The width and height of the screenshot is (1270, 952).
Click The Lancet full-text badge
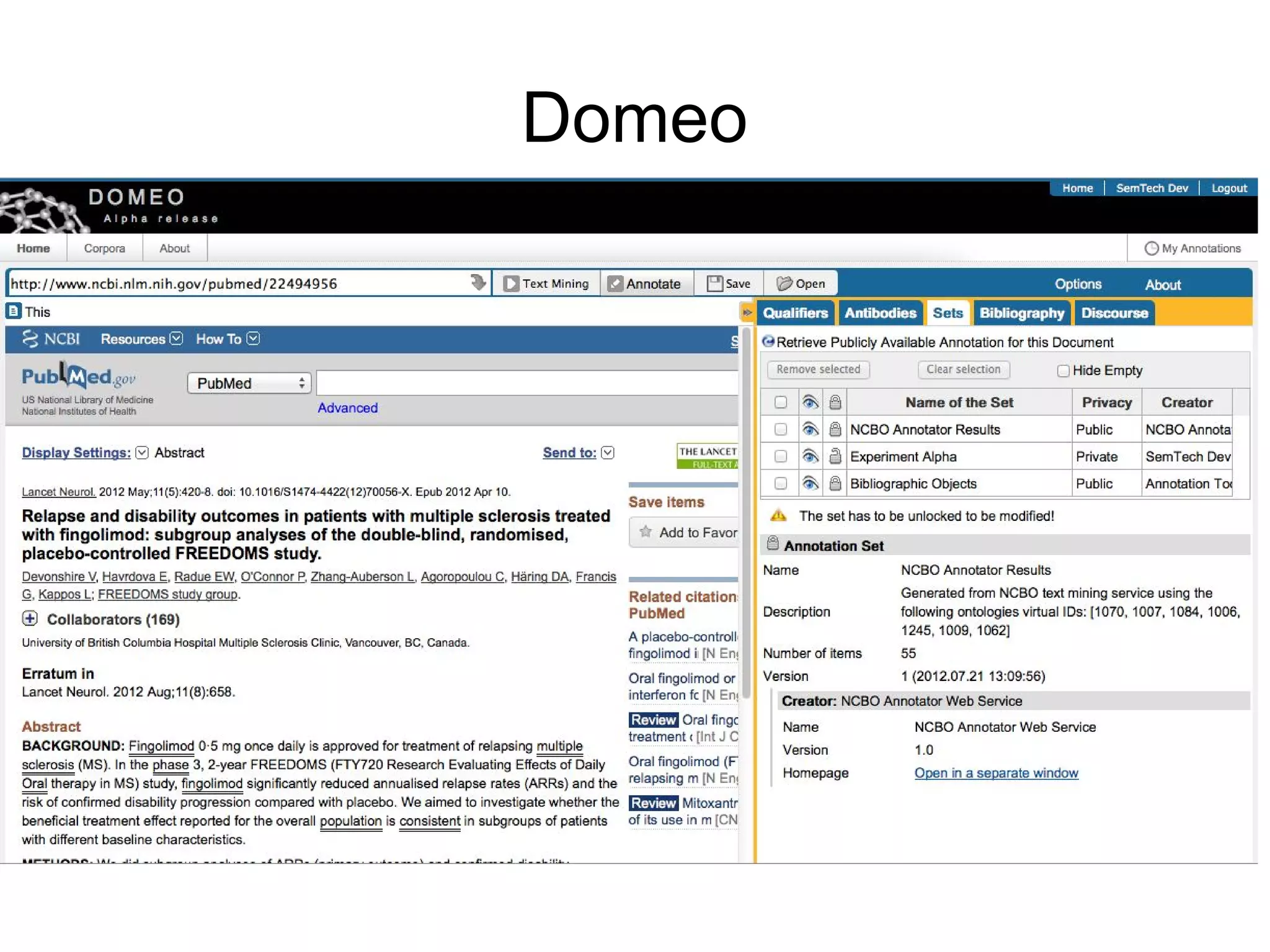(708, 456)
